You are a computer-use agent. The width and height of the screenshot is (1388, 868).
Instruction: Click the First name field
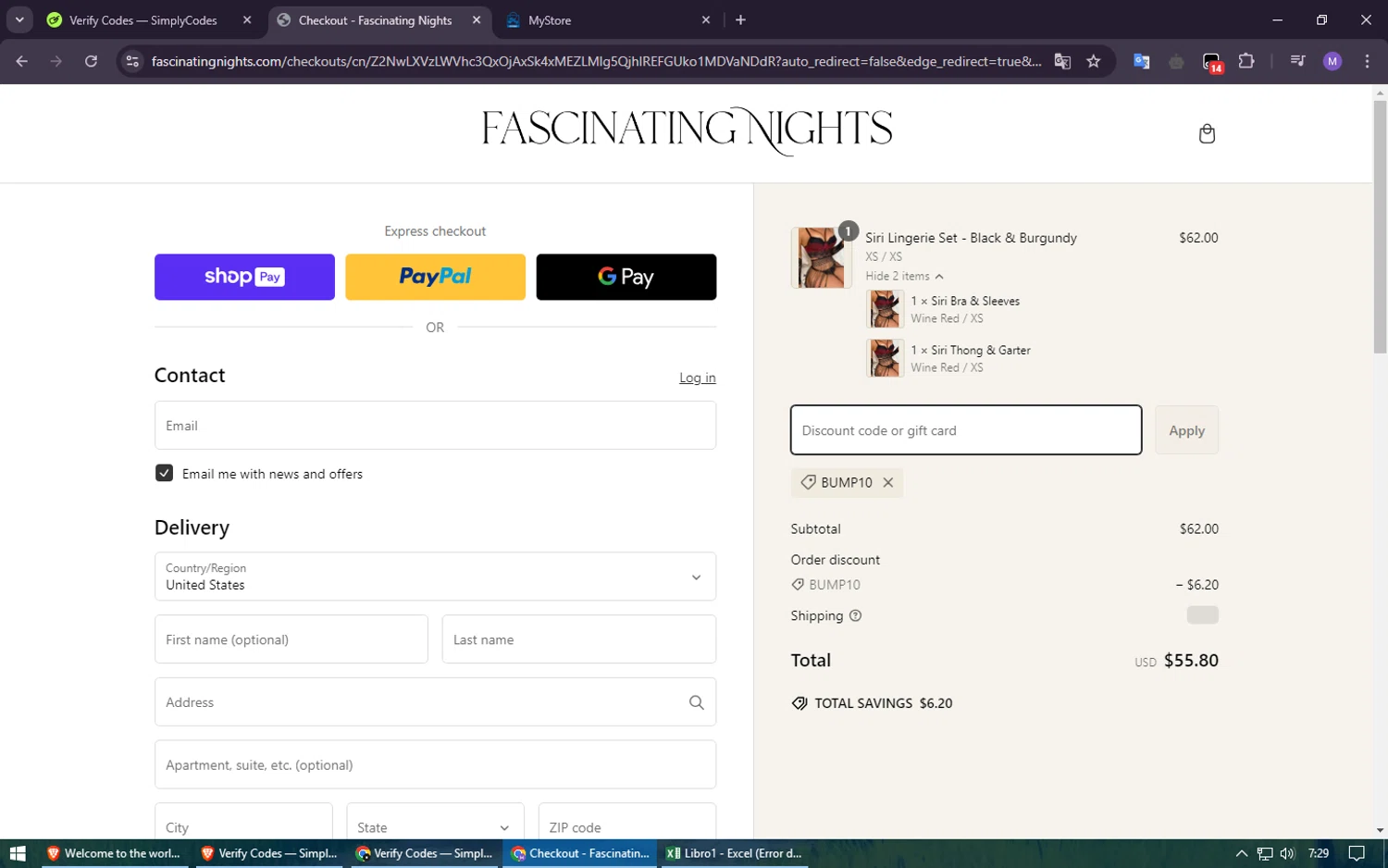pyautogui.click(x=291, y=639)
